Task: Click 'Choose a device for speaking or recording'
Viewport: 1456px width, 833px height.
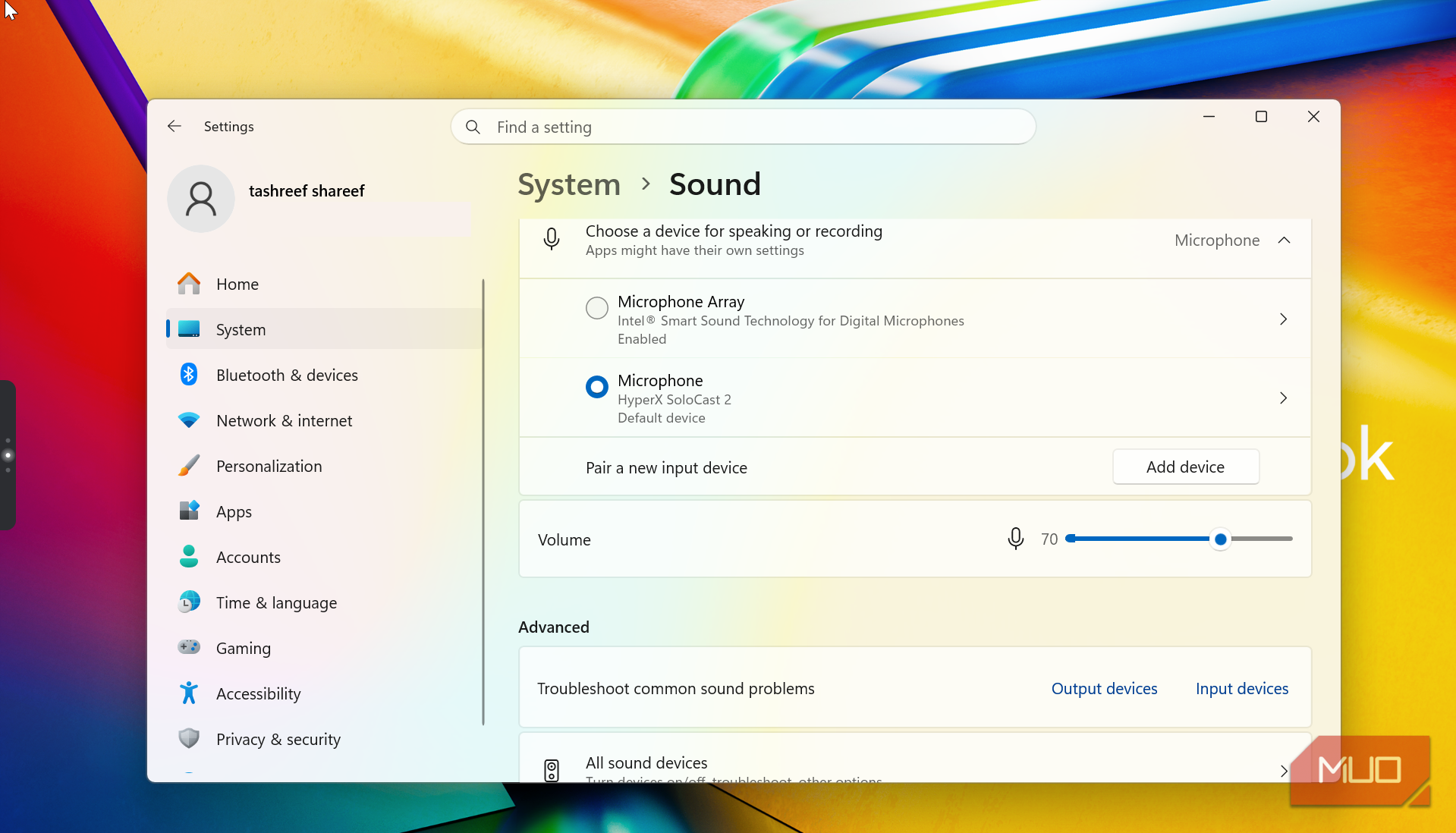Action: click(734, 231)
